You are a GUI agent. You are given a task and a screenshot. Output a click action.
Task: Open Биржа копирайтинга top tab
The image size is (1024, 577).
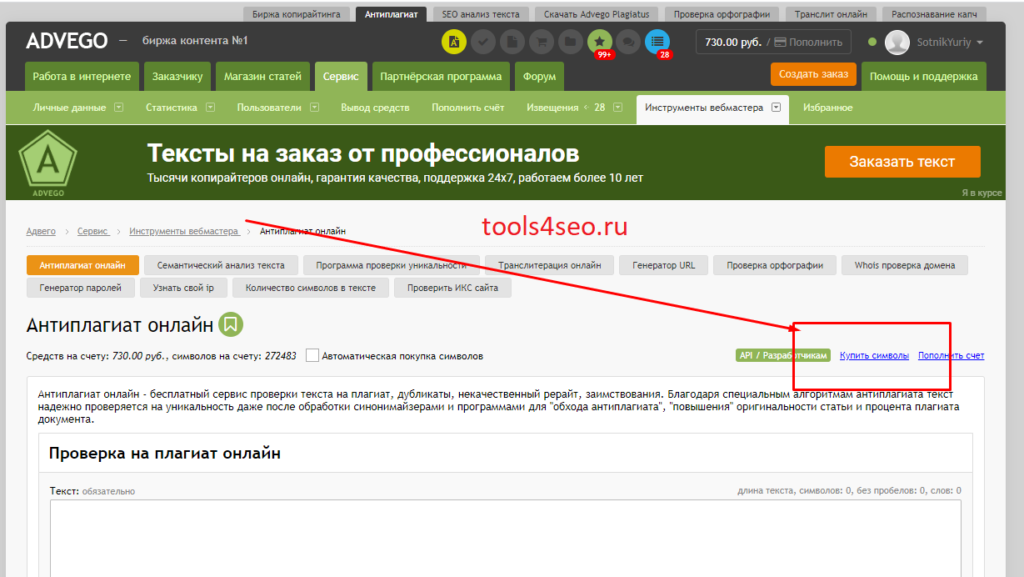pyautogui.click(x=296, y=14)
